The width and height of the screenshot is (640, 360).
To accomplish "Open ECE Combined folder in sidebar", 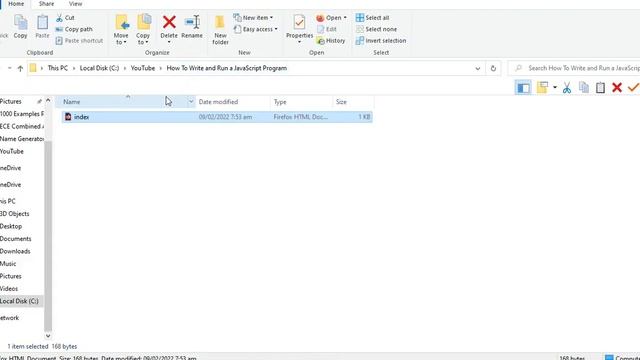I will 22,127.
